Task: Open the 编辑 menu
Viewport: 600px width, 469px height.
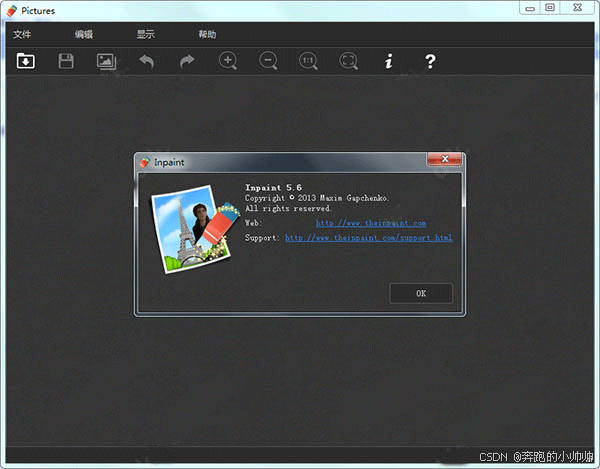Action: [84, 34]
